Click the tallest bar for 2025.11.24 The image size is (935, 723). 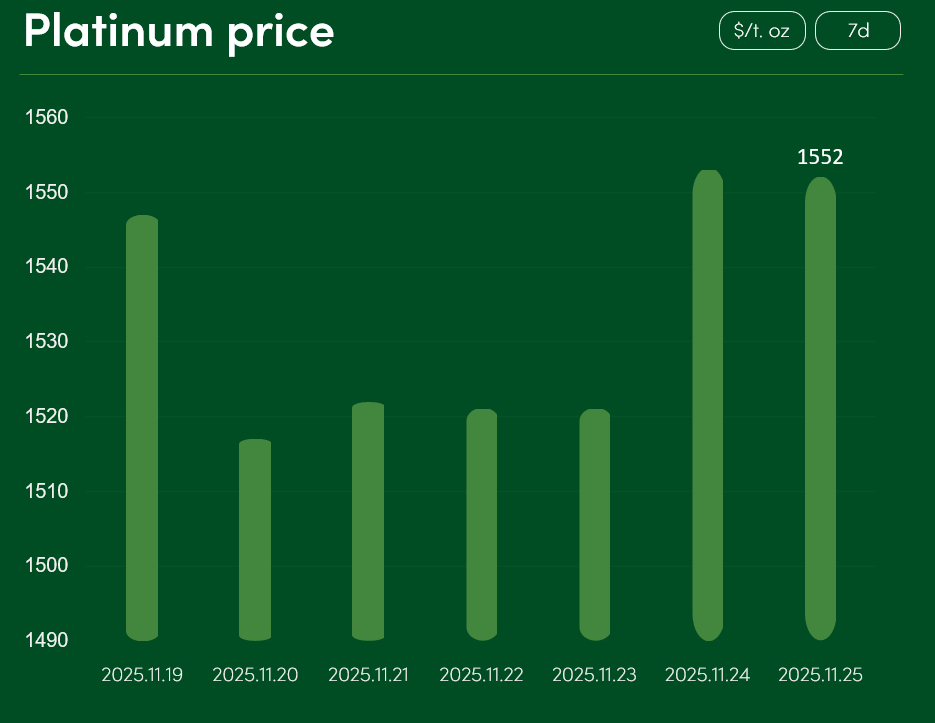click(x=707, y=405)
